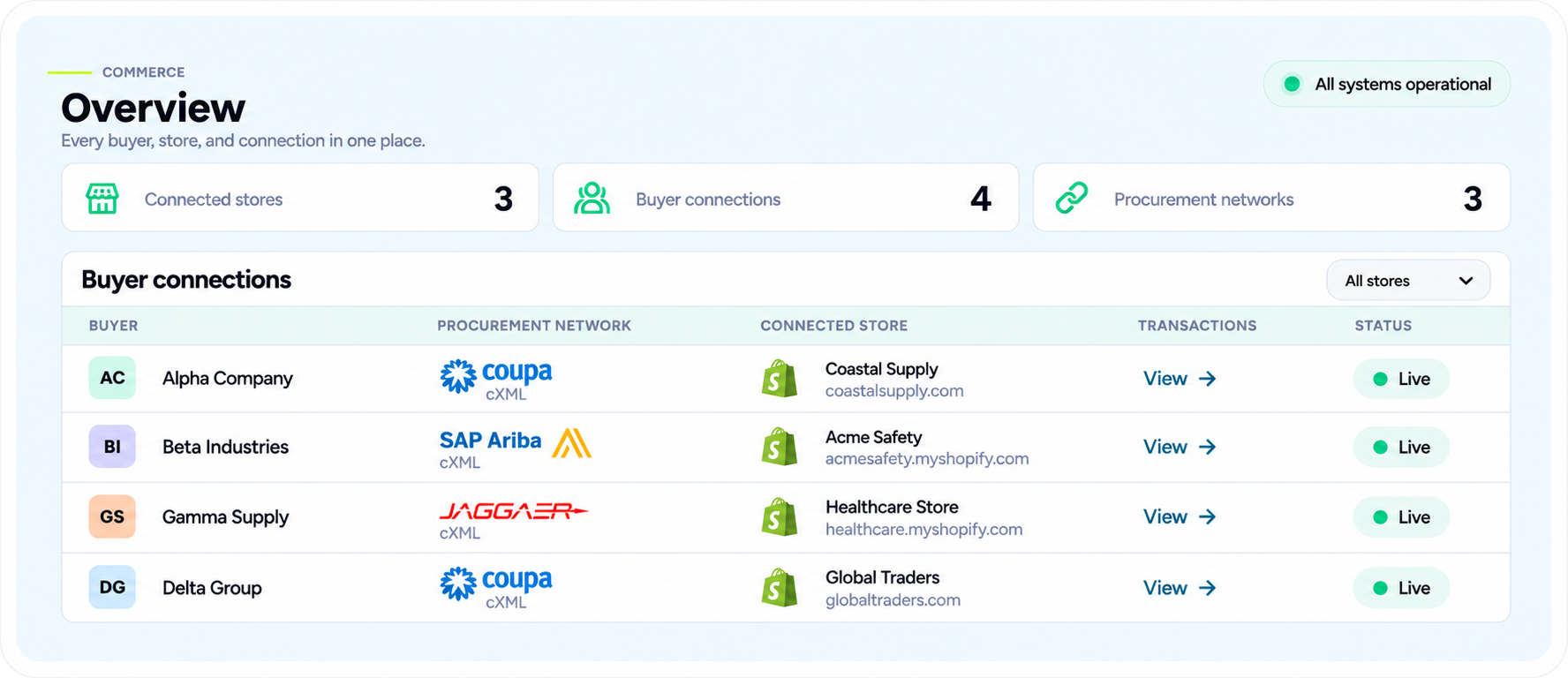
Task: Click acmesafety.myshopify.com store URL
Action: pyautogui.click(x=927, y=459)
